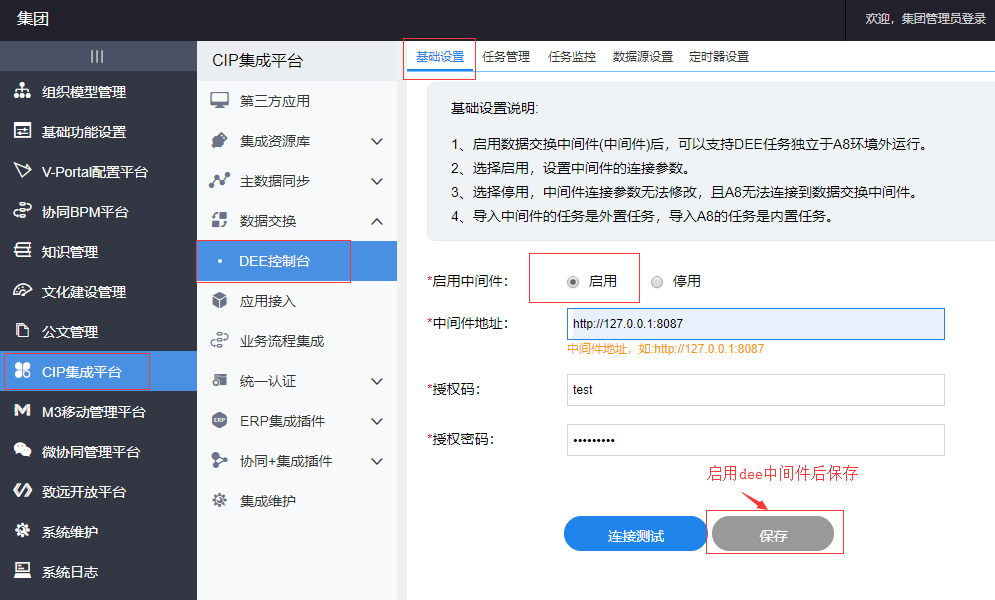Image resolution: width=995 pixels, height=600 pixels.
Task: Click the V-Portal配置平台 icon
Action: pos(22,171)
